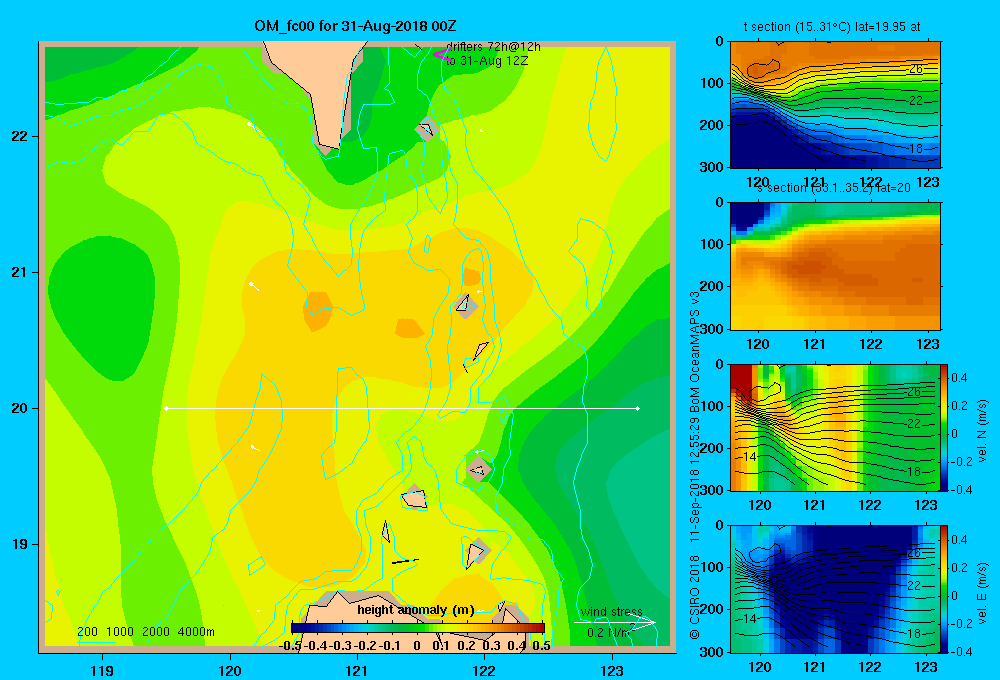Click latitude label 19 on the main map axis
The width and height of the screenshot is (1000, 680).
[20, 544]
